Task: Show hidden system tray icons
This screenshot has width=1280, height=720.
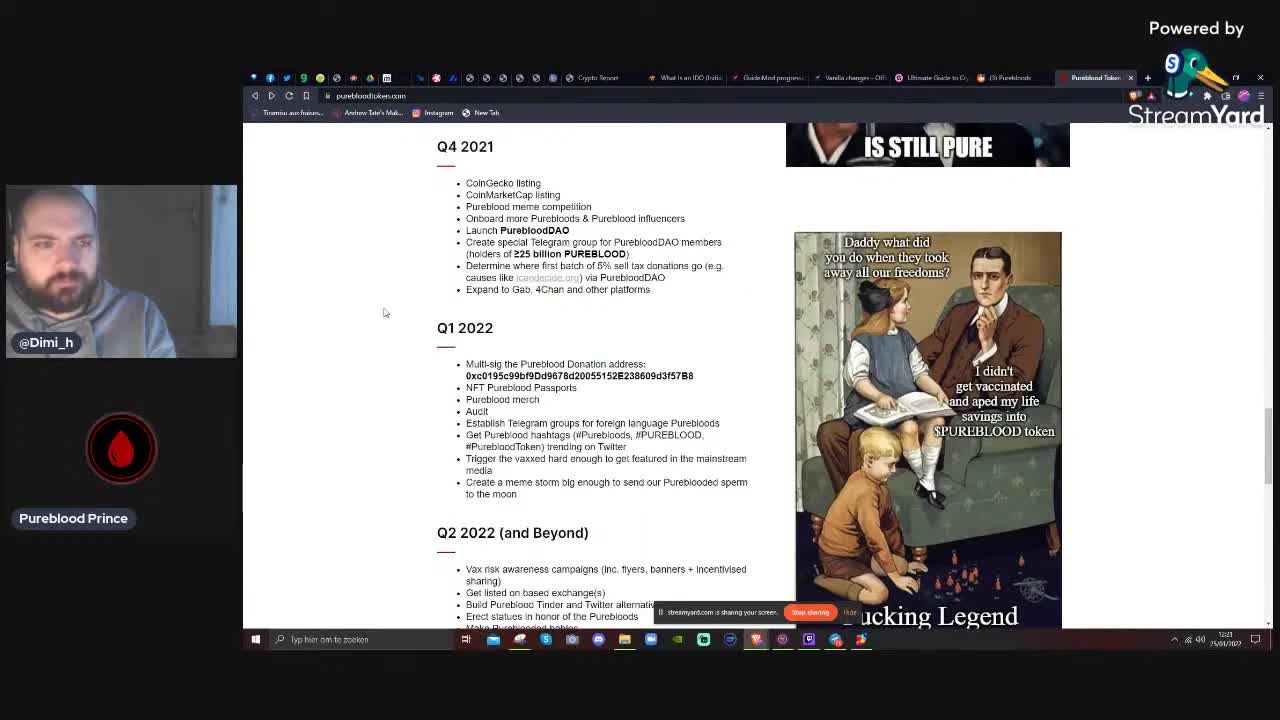Action: pyautogui.click(x=1175, y=640)
